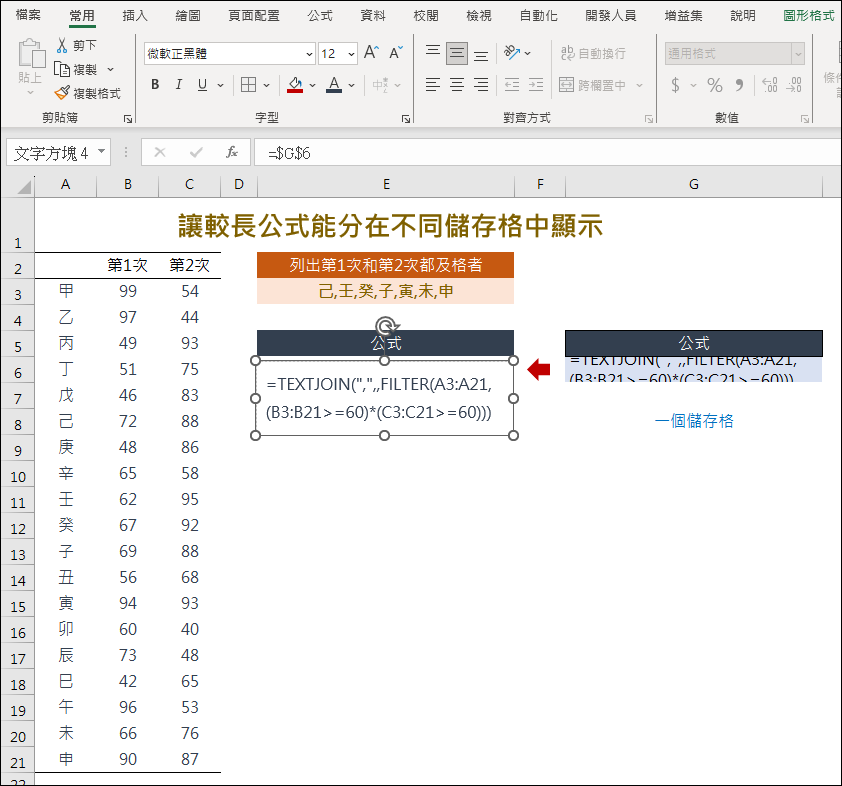Switch to the 圖形格式 (Shape Format) tab
842x786 pixels.
click(809, 15)
